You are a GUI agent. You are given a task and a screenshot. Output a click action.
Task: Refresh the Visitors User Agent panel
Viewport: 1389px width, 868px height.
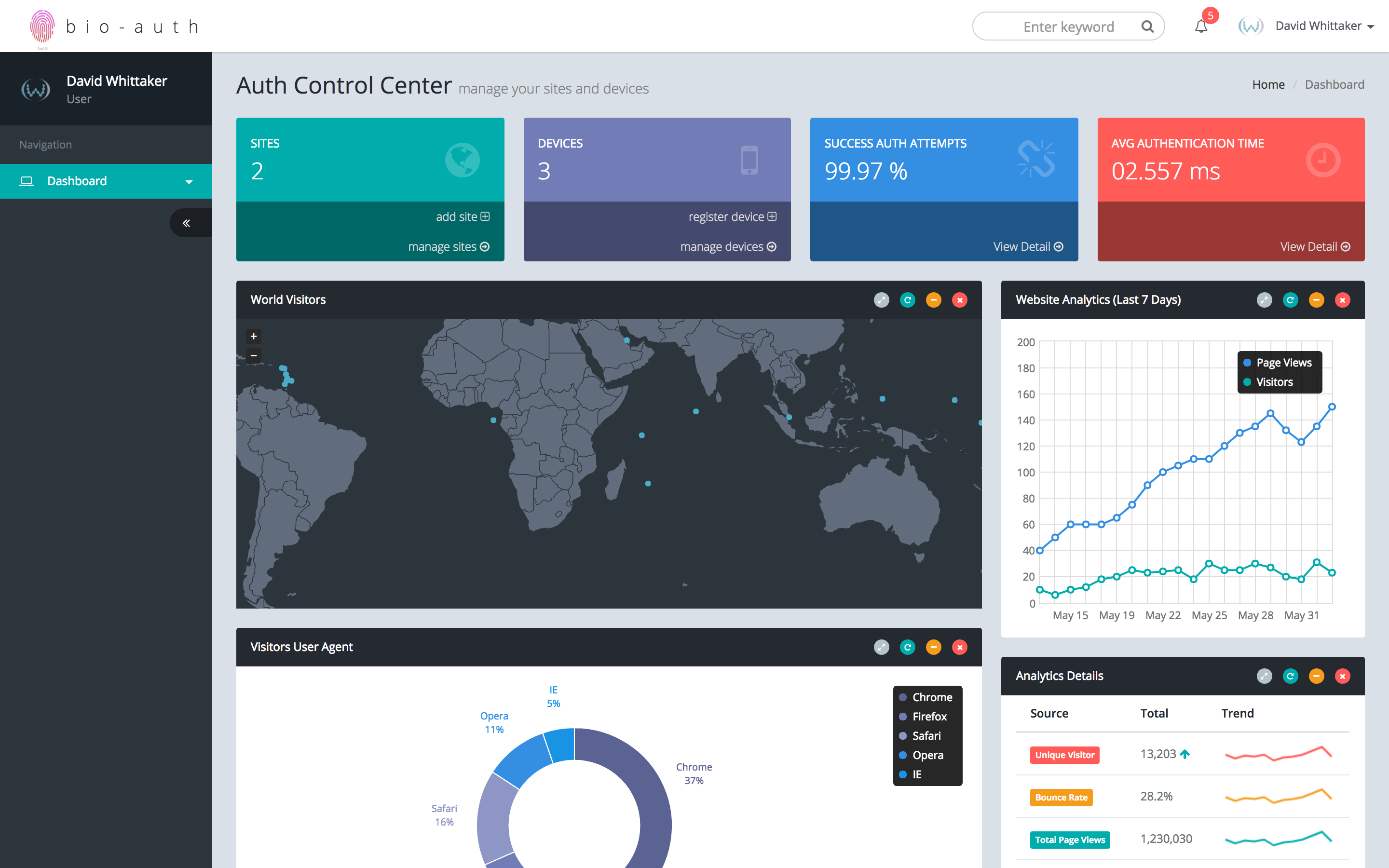(908, 647)
